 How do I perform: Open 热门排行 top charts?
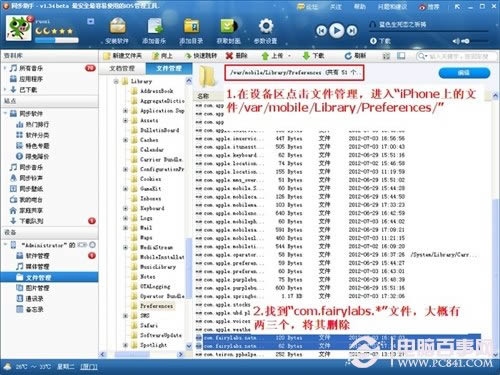[x=37, y=124]
